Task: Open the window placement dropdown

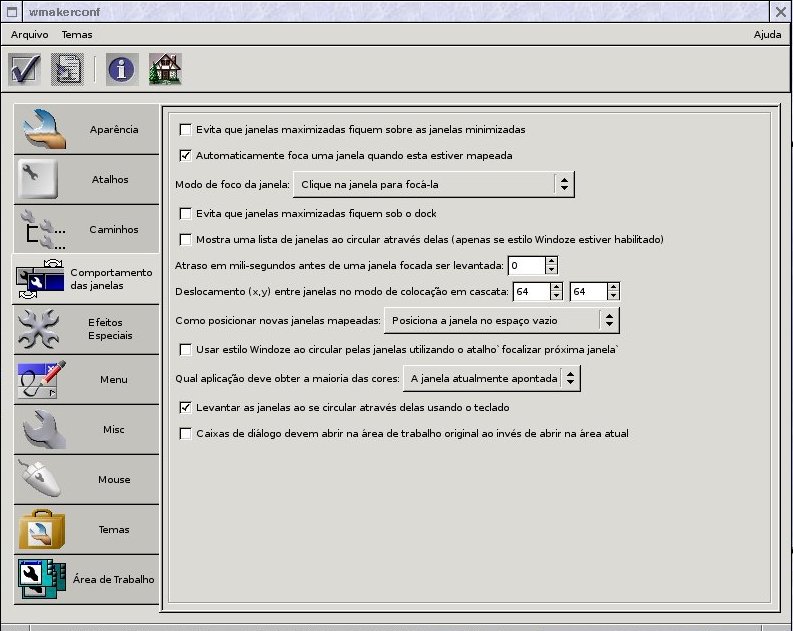Action: point(502,321)
